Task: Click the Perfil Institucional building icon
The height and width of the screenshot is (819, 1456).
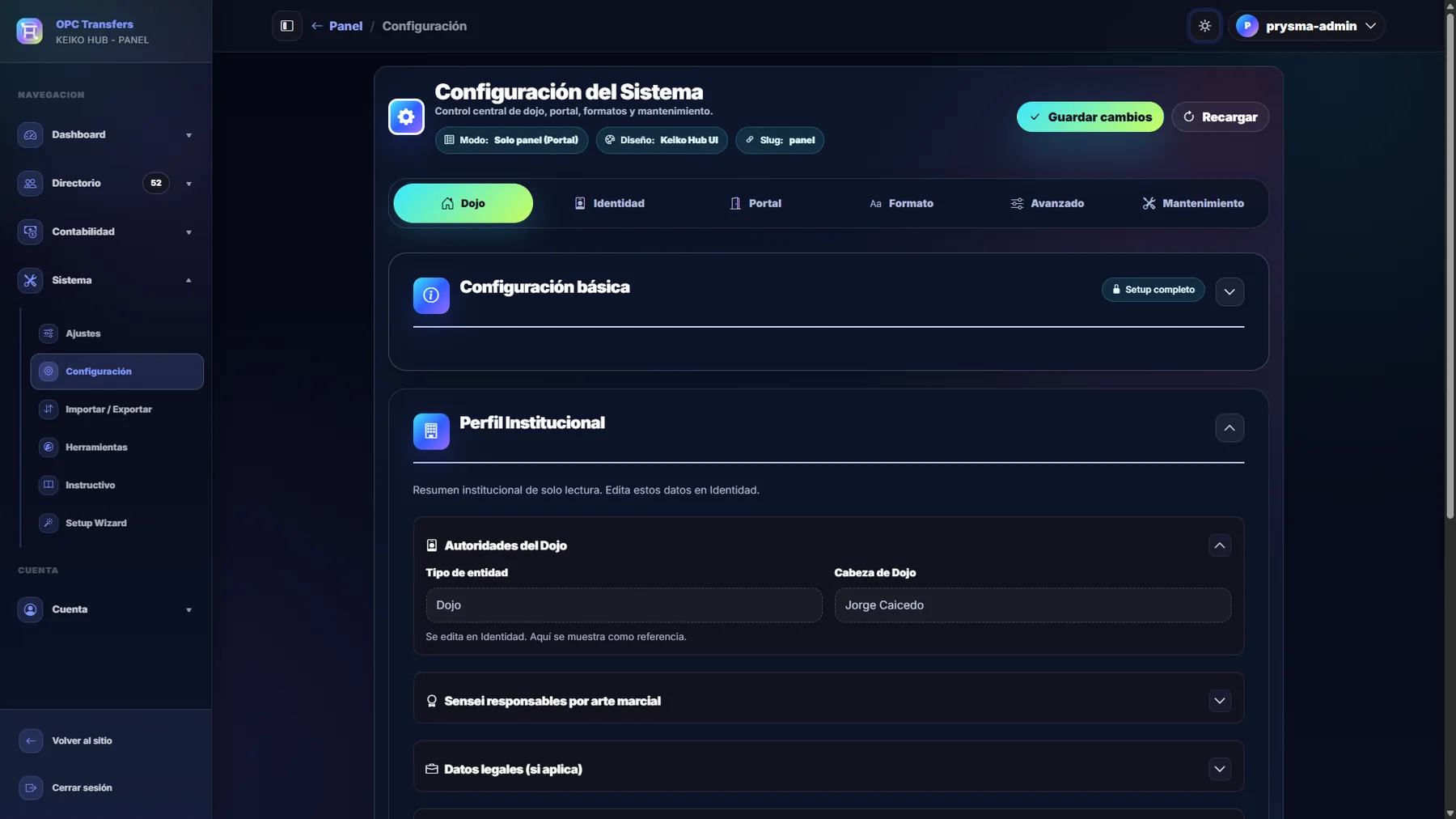Action: (x=431, y=432)
